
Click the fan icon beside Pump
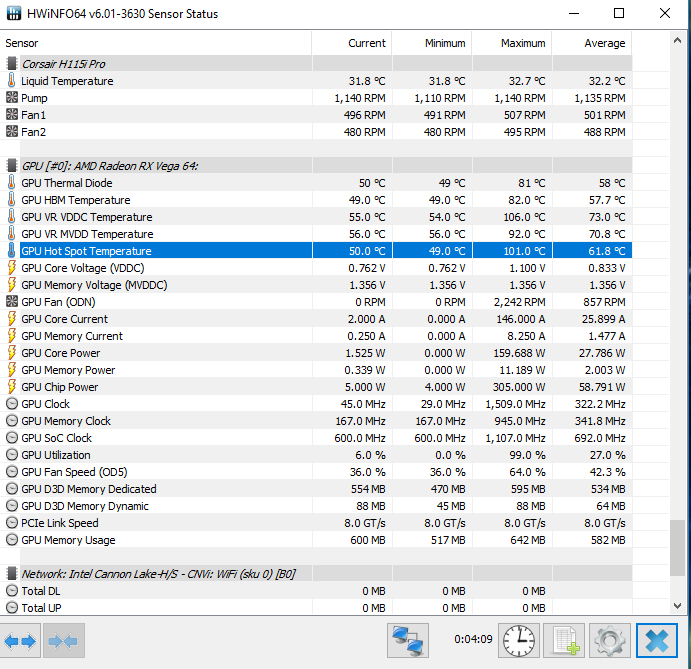coord(12,97)
